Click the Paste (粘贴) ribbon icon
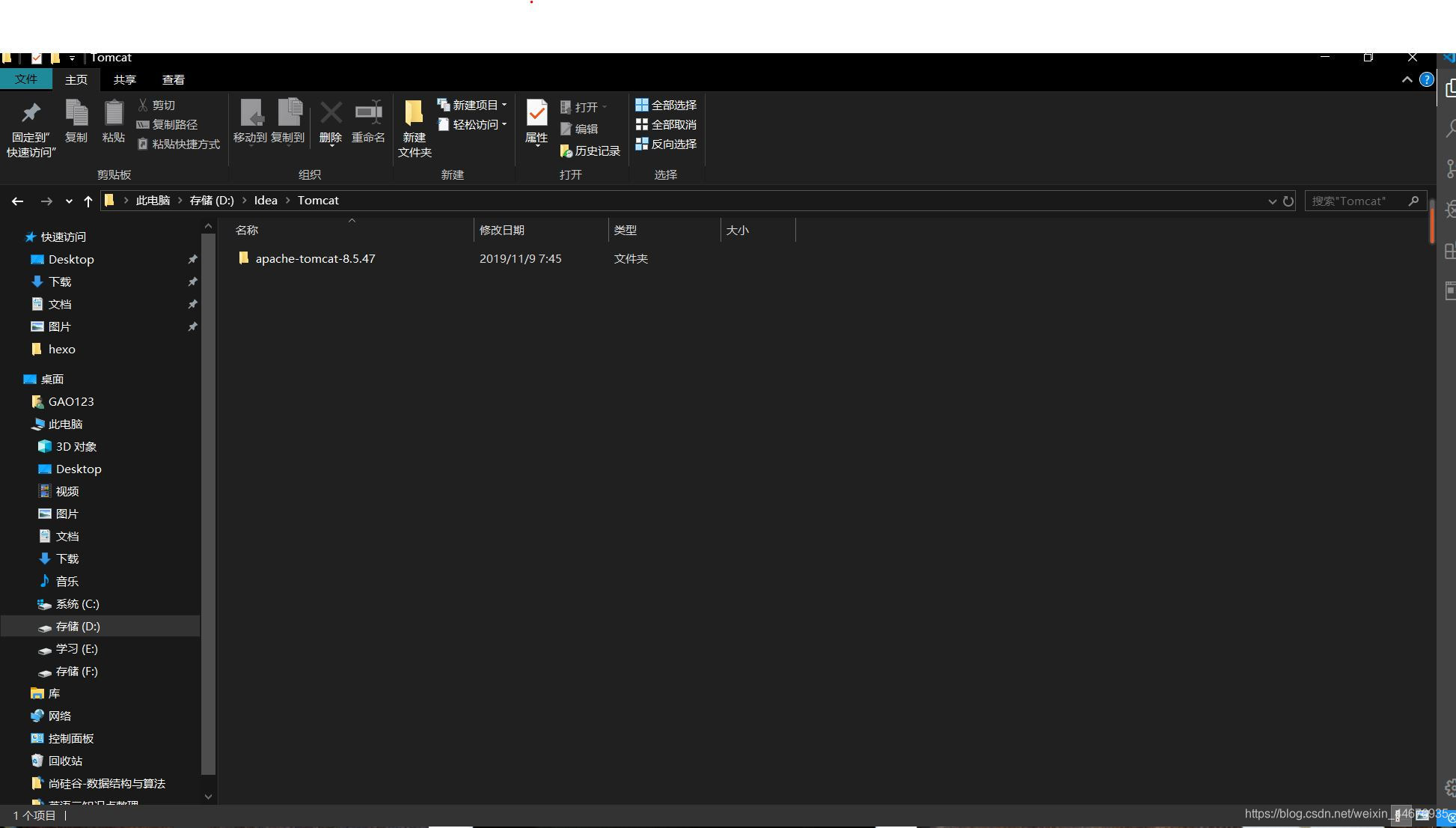1456x828 pixels. click(x=114, y=113)
